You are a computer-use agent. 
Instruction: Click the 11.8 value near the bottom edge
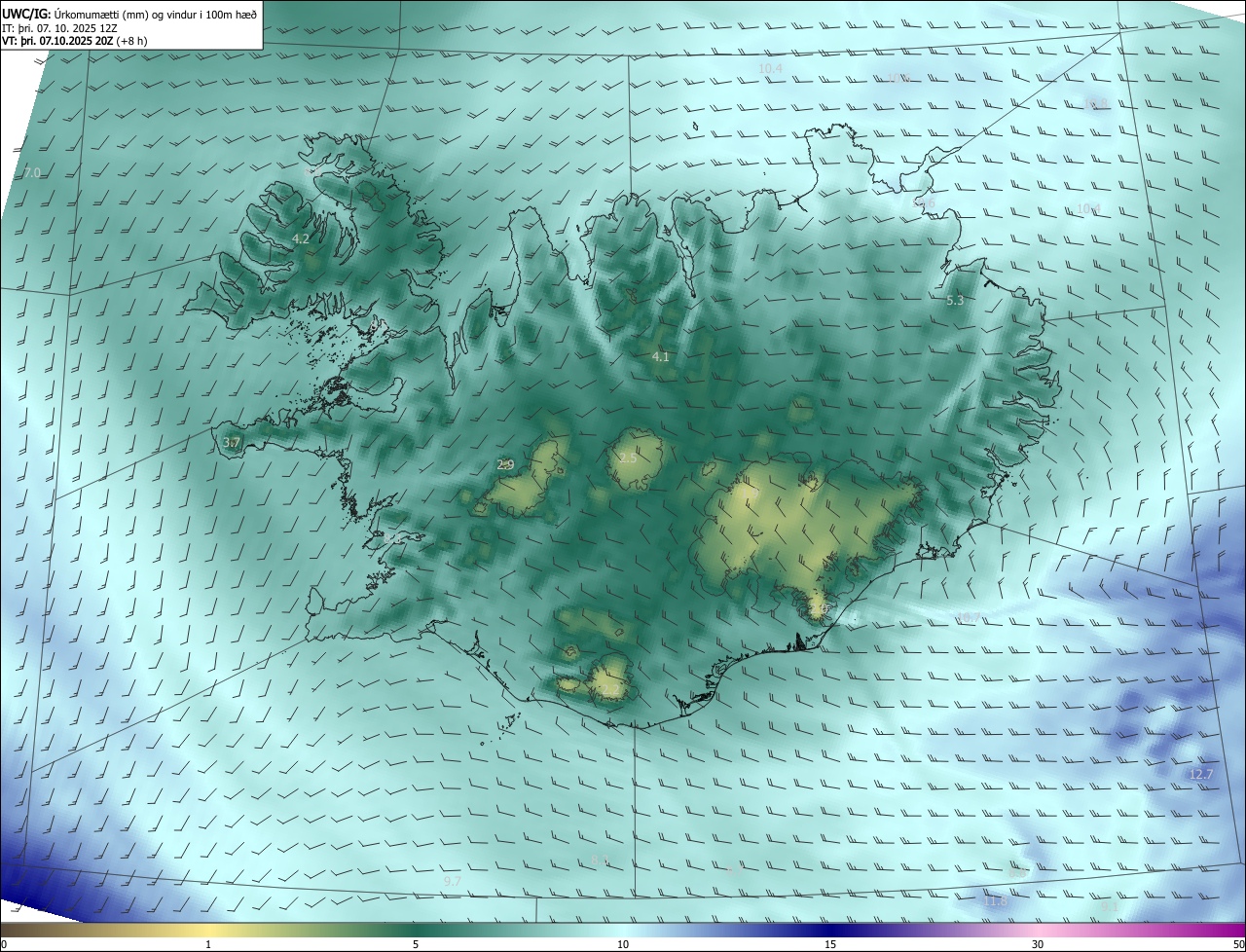pos(996,902)
